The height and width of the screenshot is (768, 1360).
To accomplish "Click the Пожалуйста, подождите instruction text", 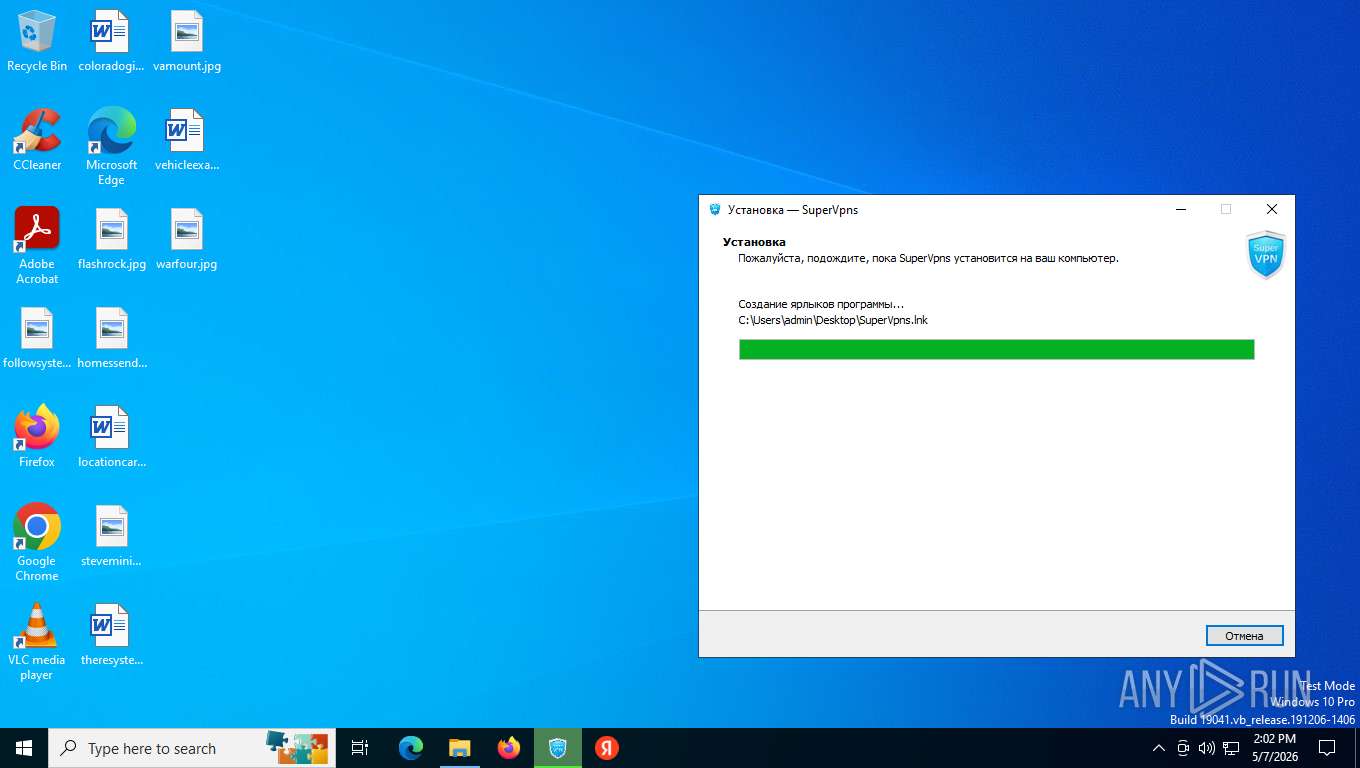I will coord(928,258).
